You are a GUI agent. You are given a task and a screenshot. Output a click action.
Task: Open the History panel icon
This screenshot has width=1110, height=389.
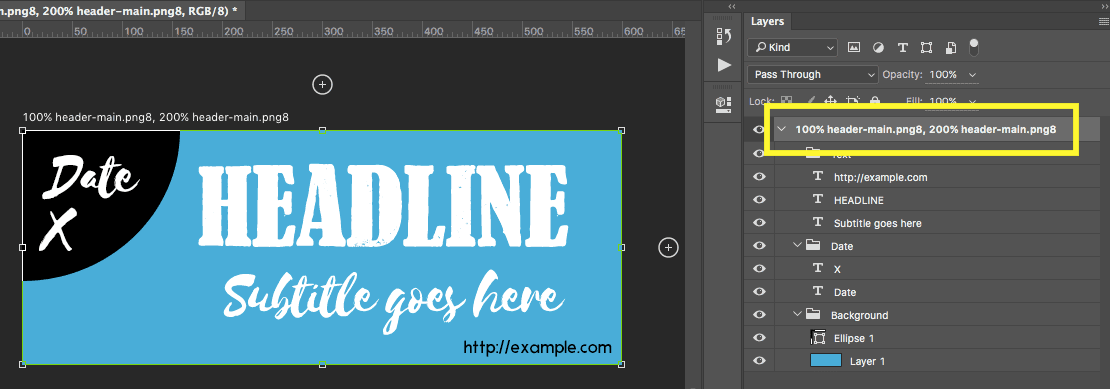point(723,37)
